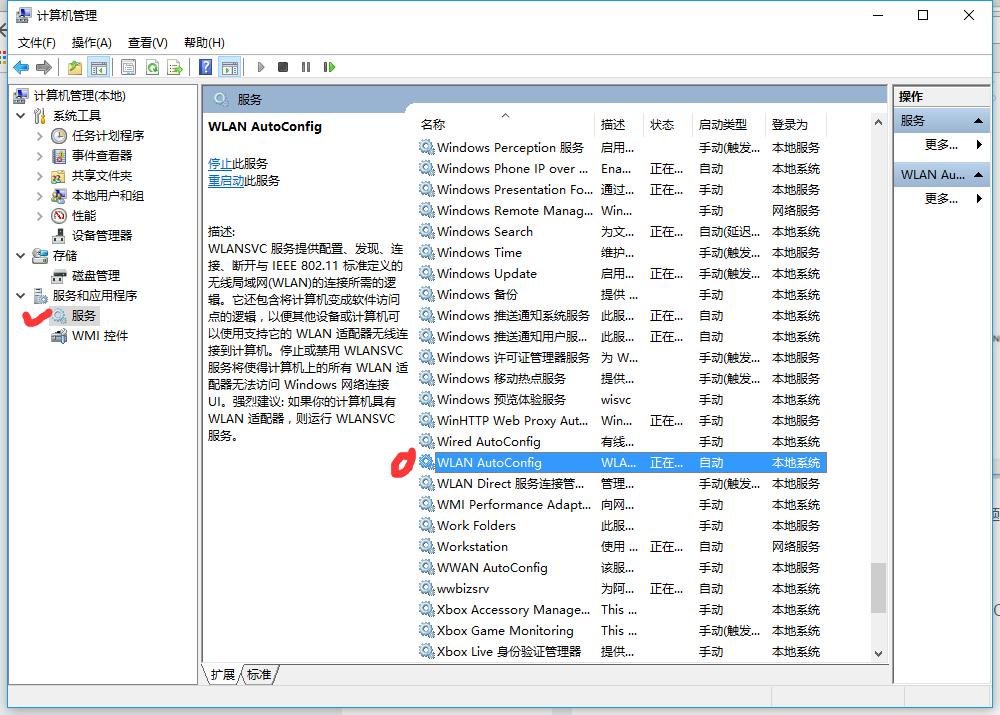The image size is (1000, 715).
Task: Click the Back arrow toolbar icon
Action: pyautogui.click(x=20, y=67)
